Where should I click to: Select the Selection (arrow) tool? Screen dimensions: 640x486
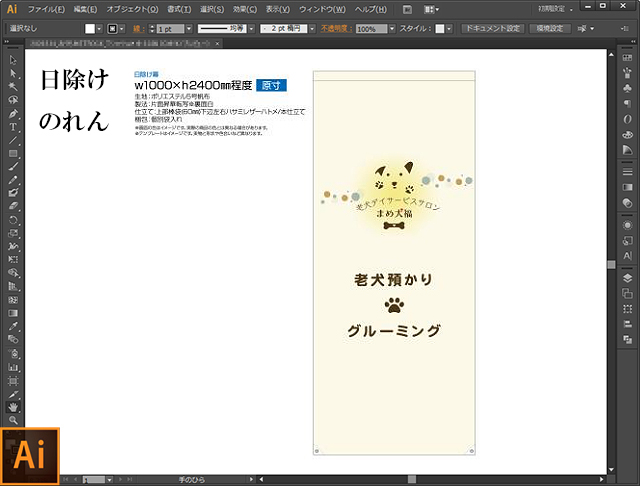click(13, 61)
